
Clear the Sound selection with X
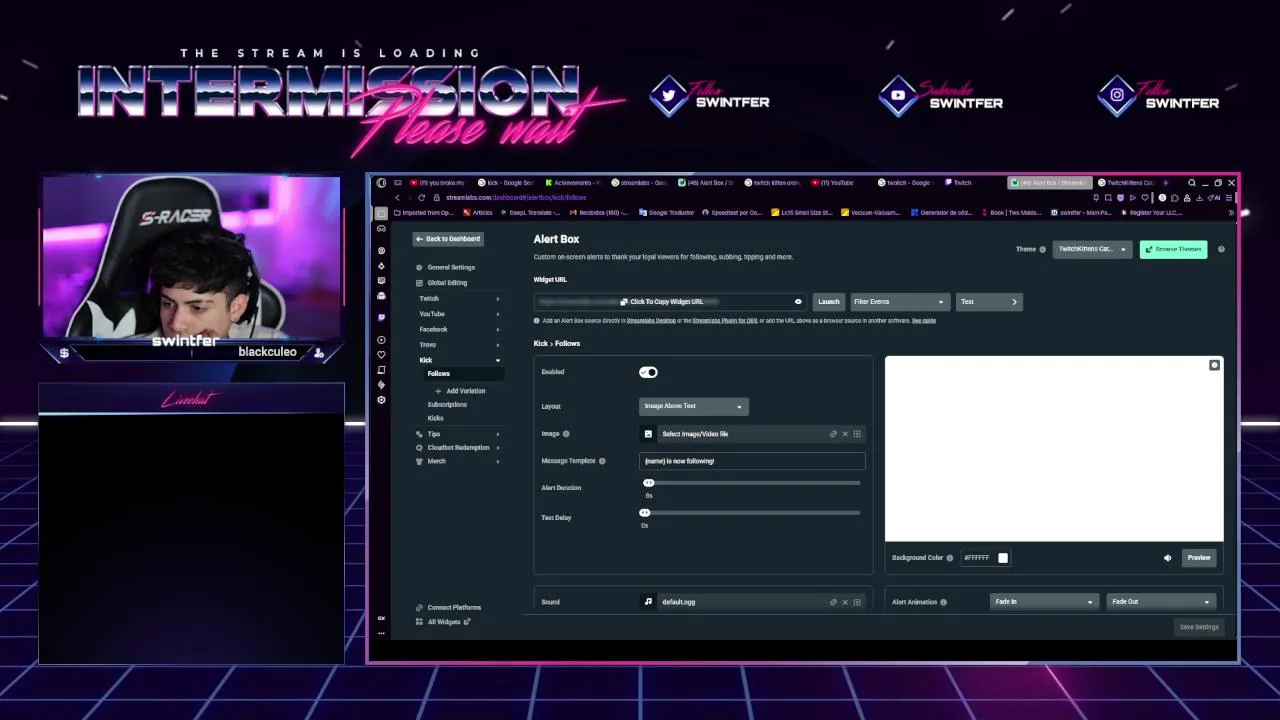coord(845,602)
